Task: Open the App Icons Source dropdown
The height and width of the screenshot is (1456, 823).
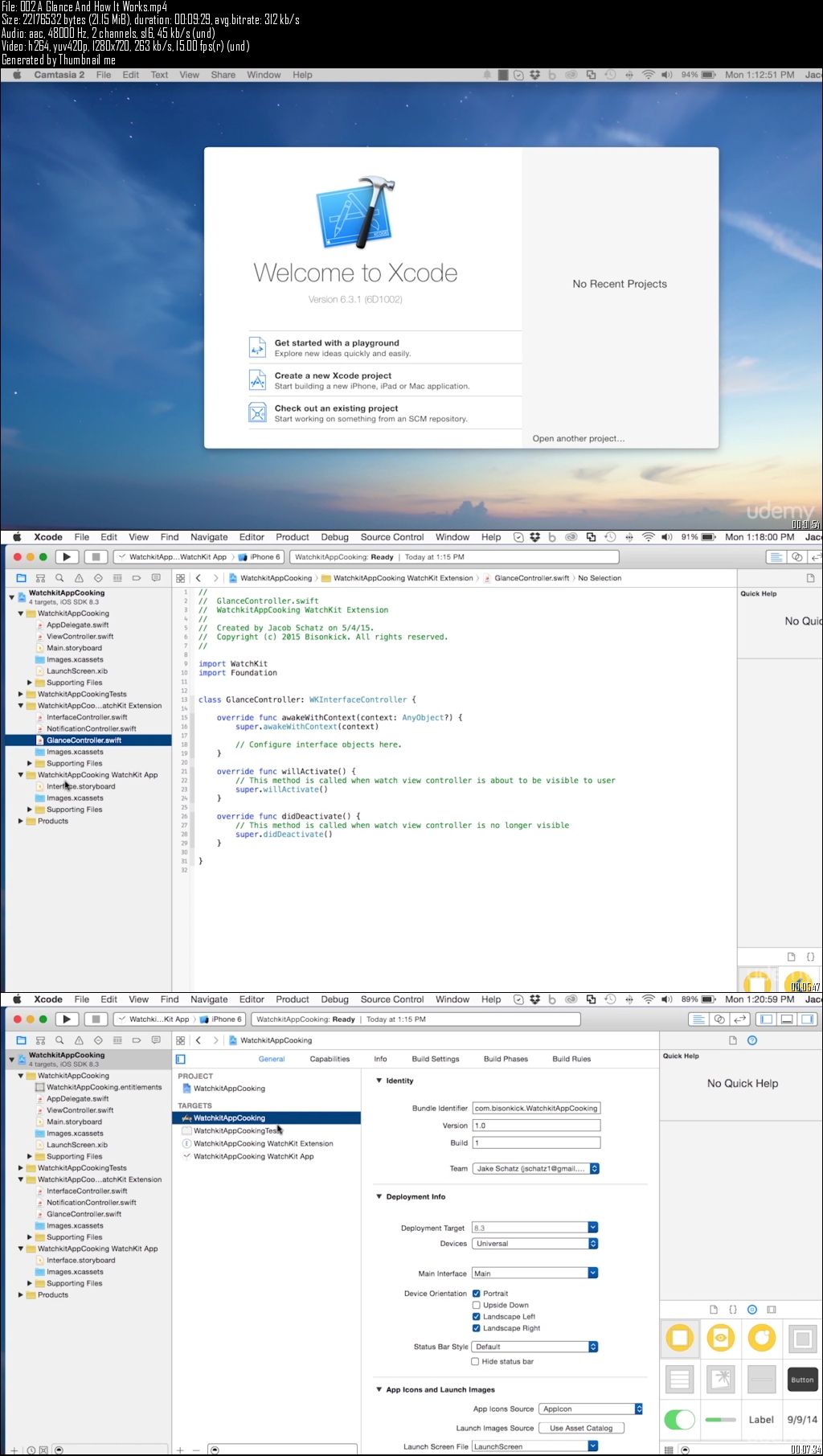Action: tap(591, 1409)
